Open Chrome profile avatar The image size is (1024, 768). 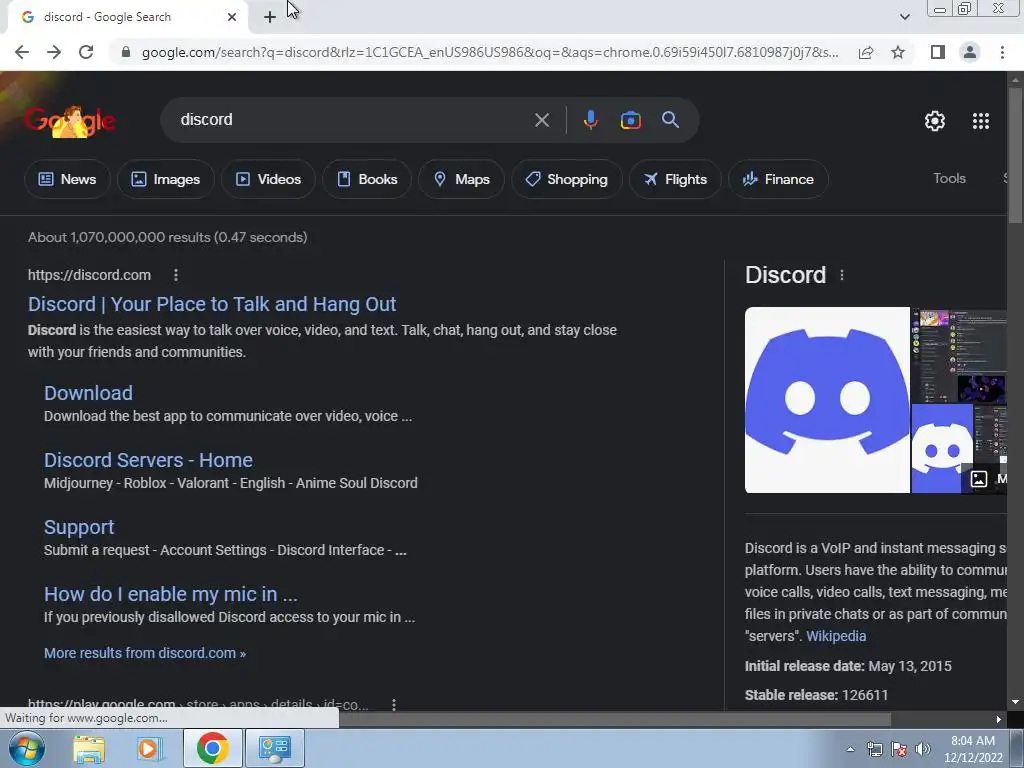(970, 52)
